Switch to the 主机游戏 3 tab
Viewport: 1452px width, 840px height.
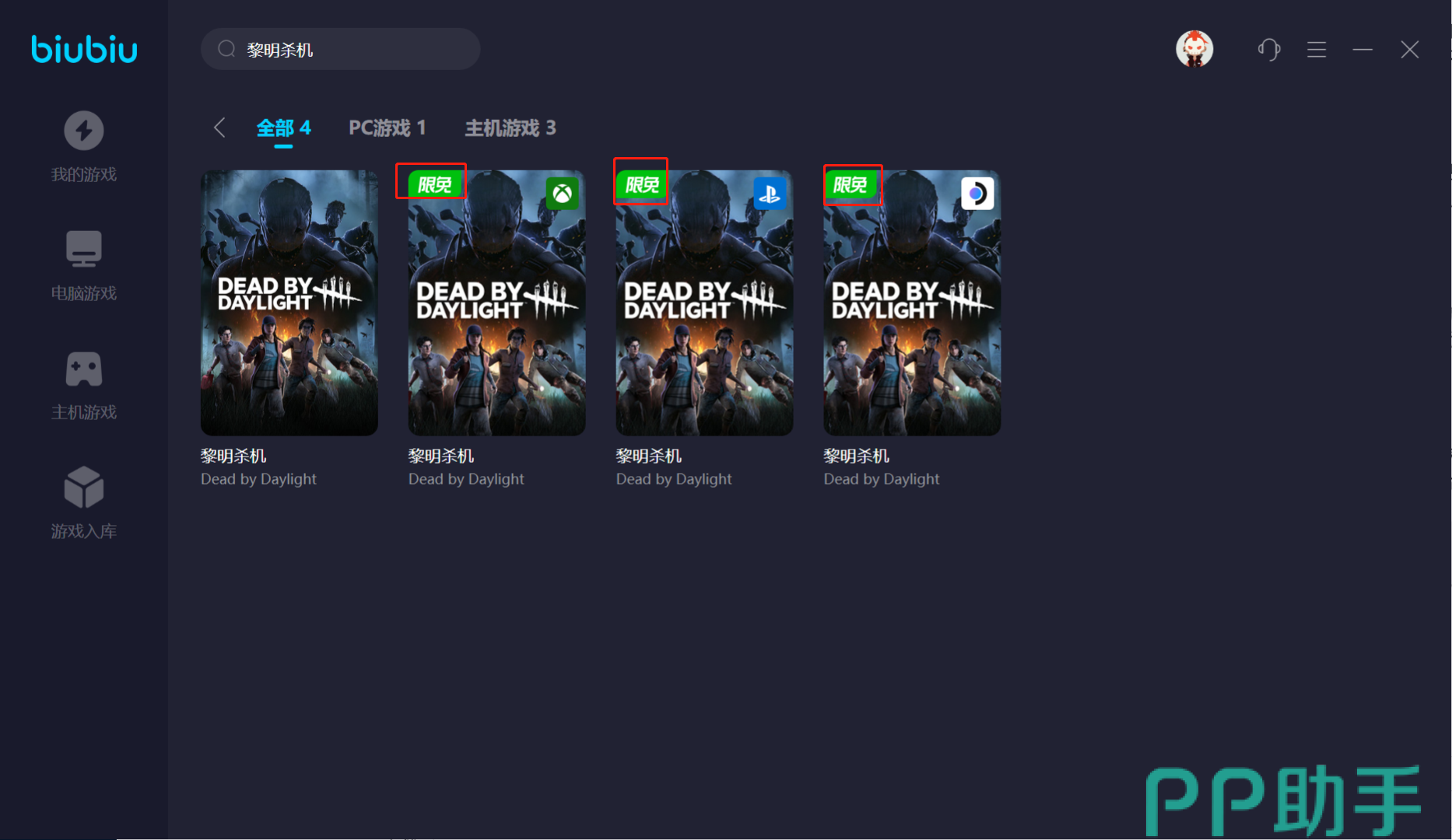(x=510, y=128)
